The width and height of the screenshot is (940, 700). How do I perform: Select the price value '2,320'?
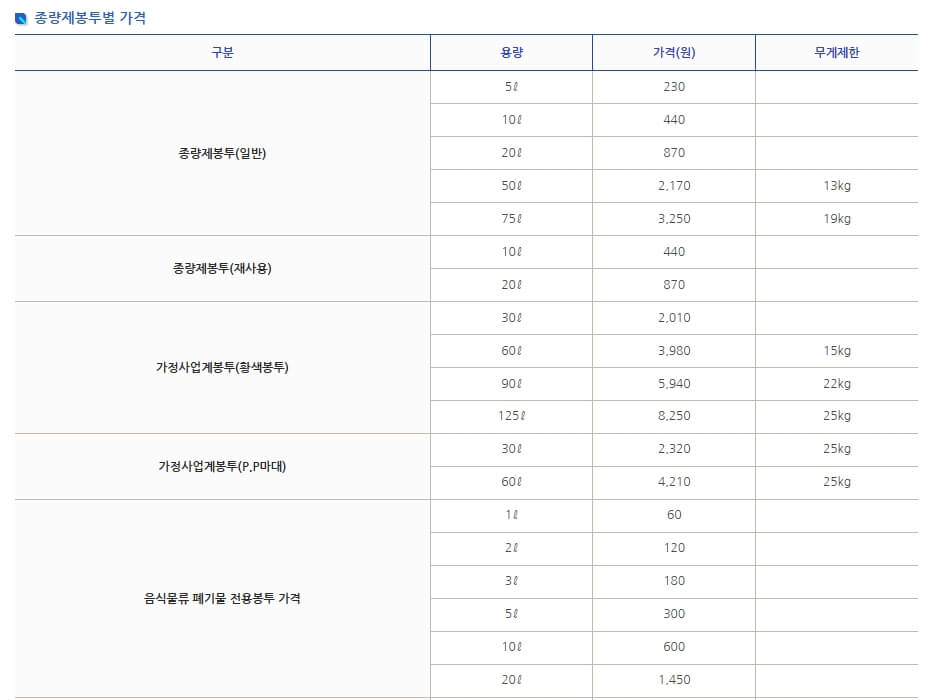(x=674, y=448)
